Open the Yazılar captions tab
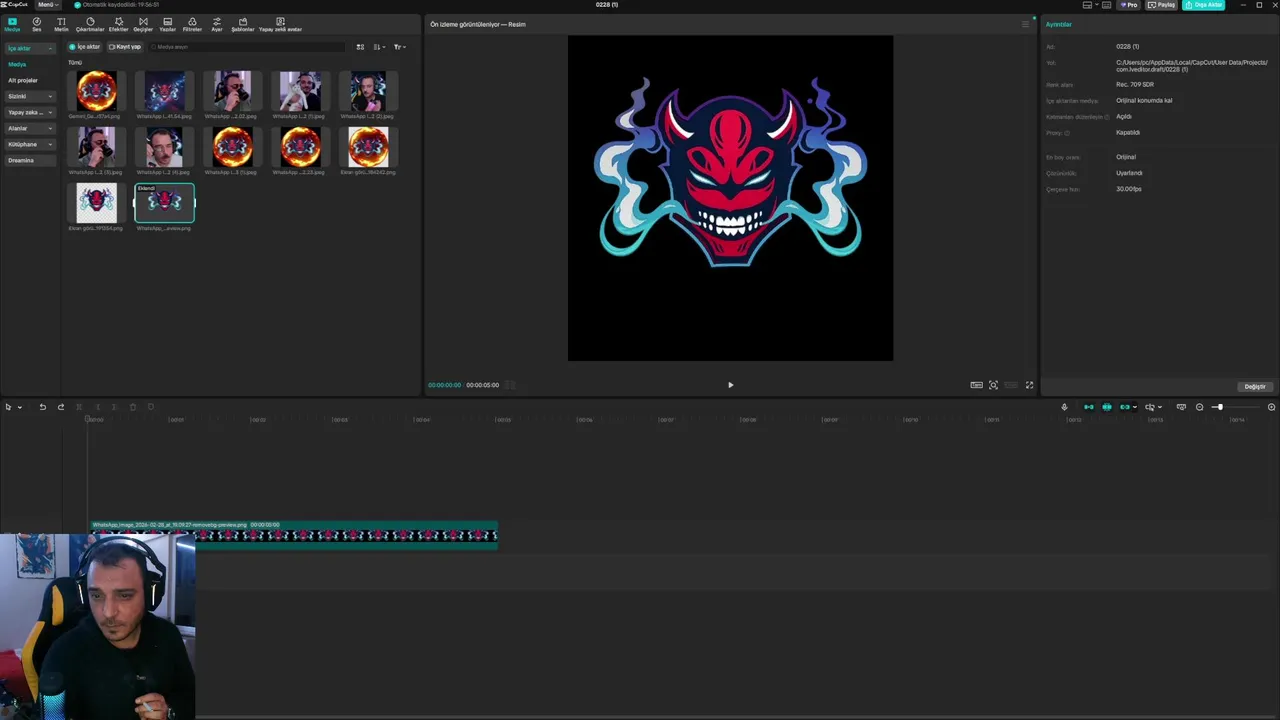This screenshot has height=720, width=1280. pos(167,24)
